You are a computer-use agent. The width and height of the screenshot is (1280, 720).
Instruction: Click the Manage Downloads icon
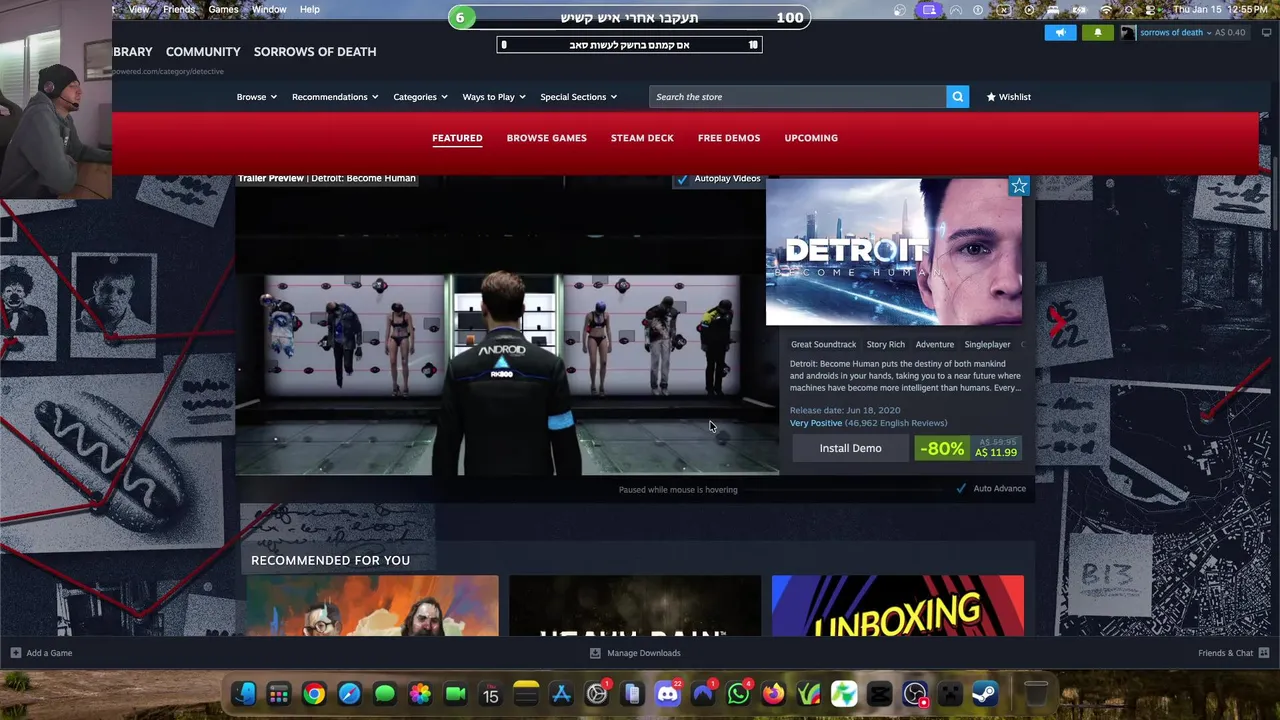click(595, 653)
